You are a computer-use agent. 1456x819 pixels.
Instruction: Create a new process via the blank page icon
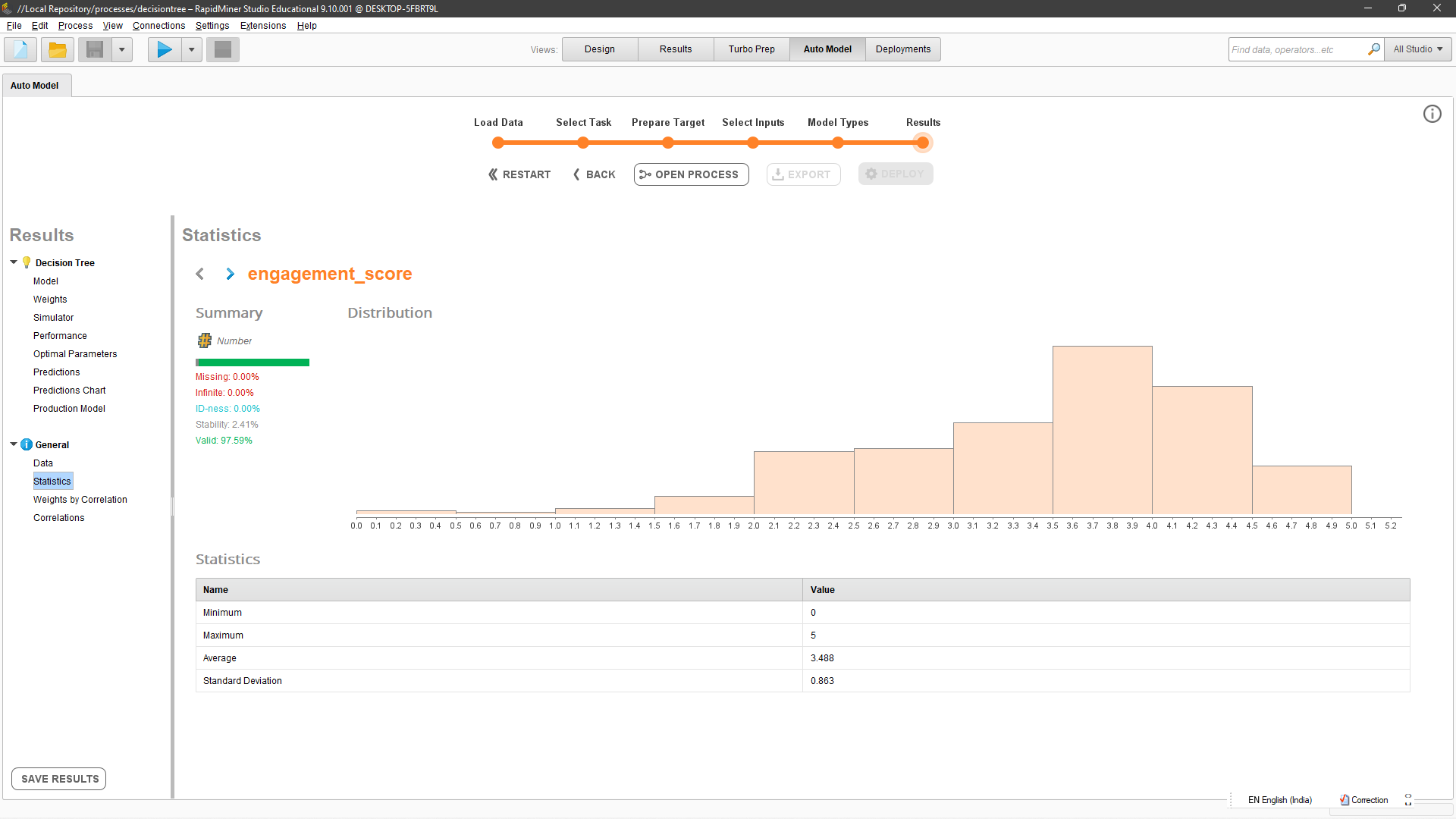(20, 49)
